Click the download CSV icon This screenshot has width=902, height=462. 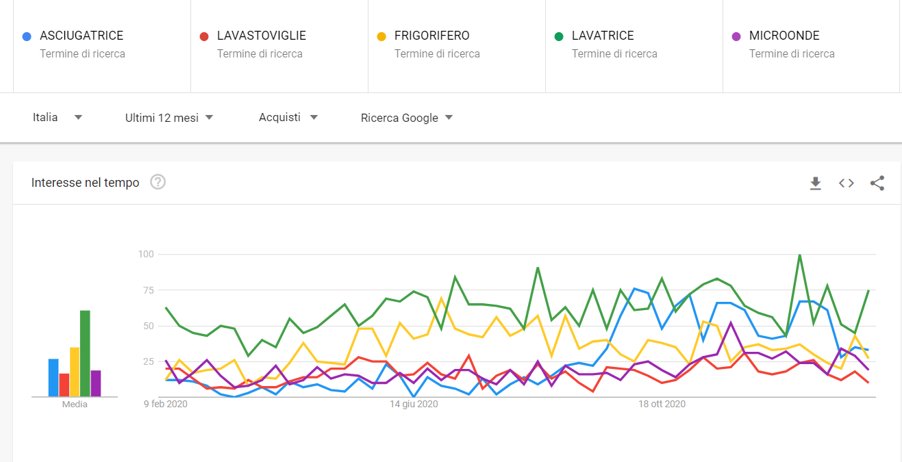[815, 183]
